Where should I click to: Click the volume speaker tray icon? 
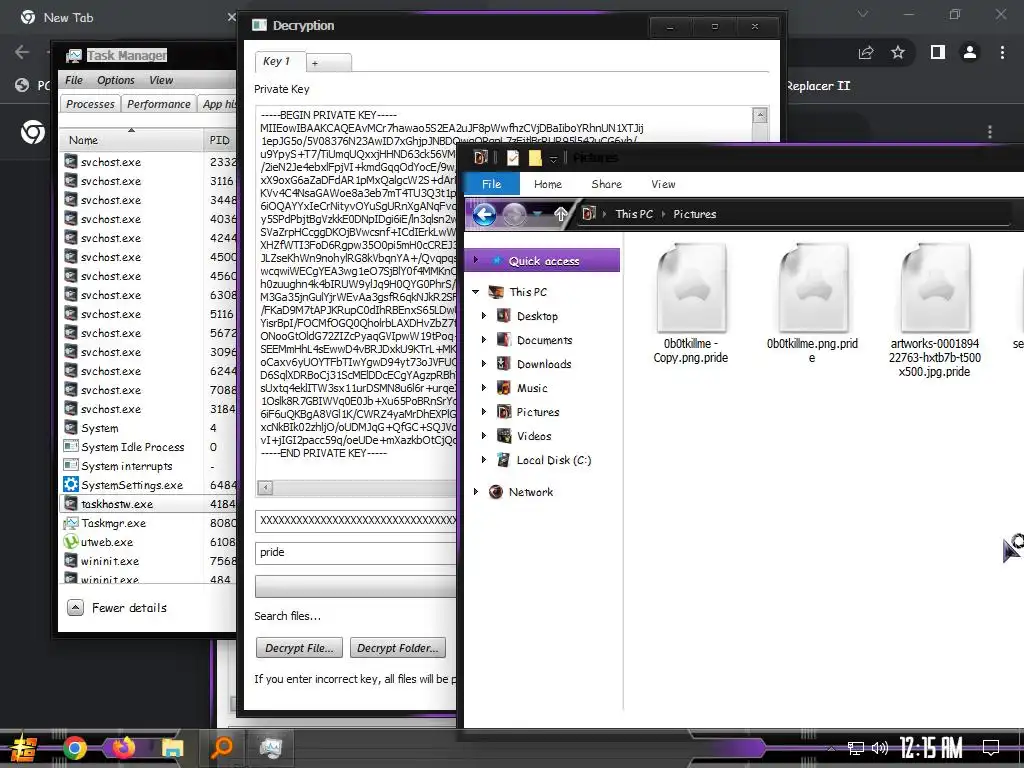pyautogui.click(x=880, y=748)
